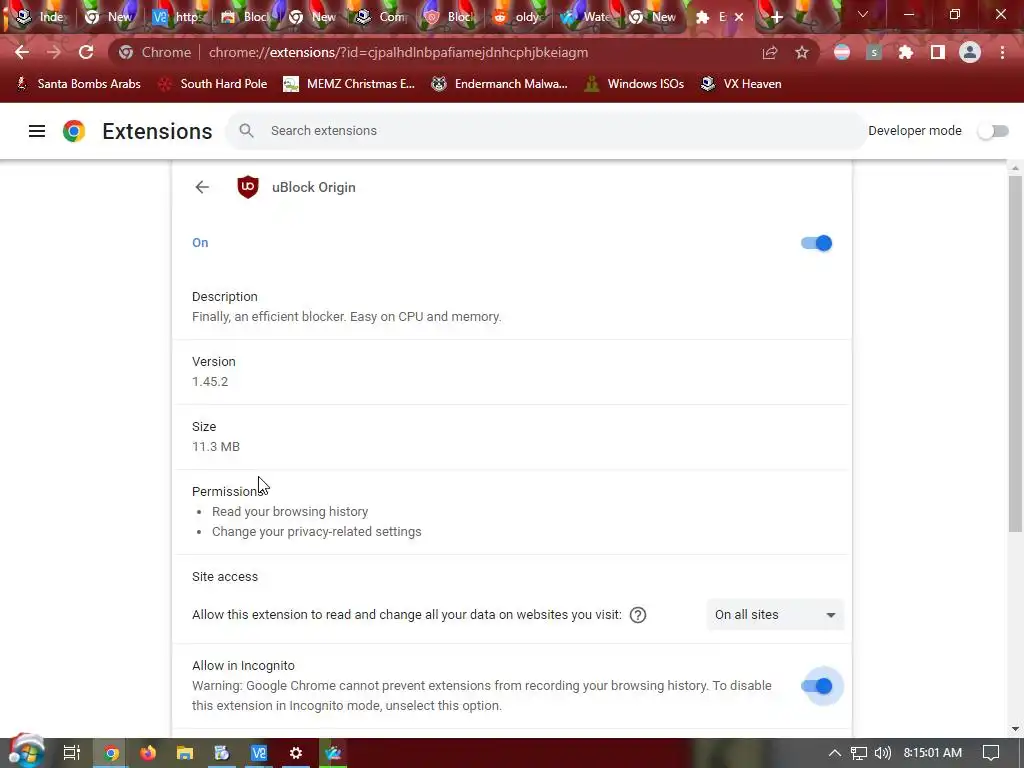Open the tab search chevron dropdown

click(x=863, y=14)
